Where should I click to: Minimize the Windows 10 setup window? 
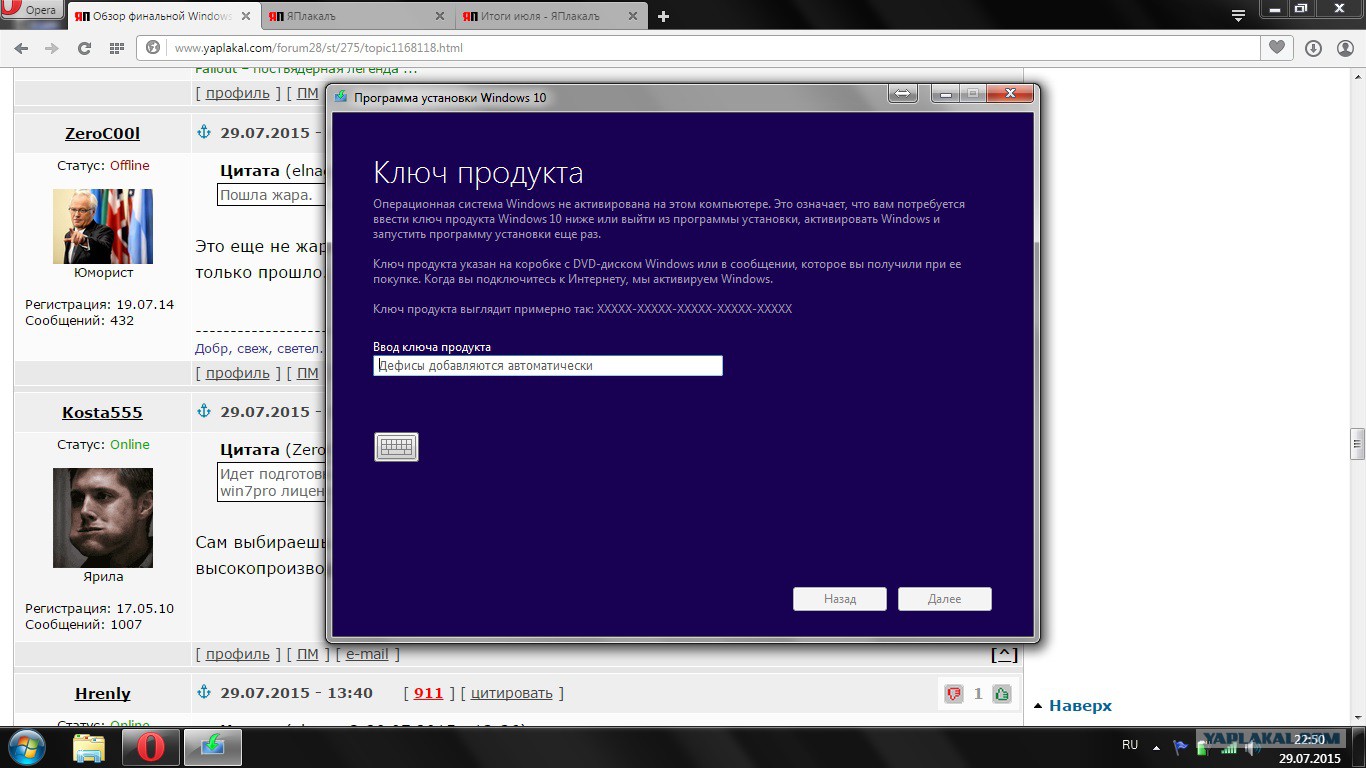pos(946,93)
